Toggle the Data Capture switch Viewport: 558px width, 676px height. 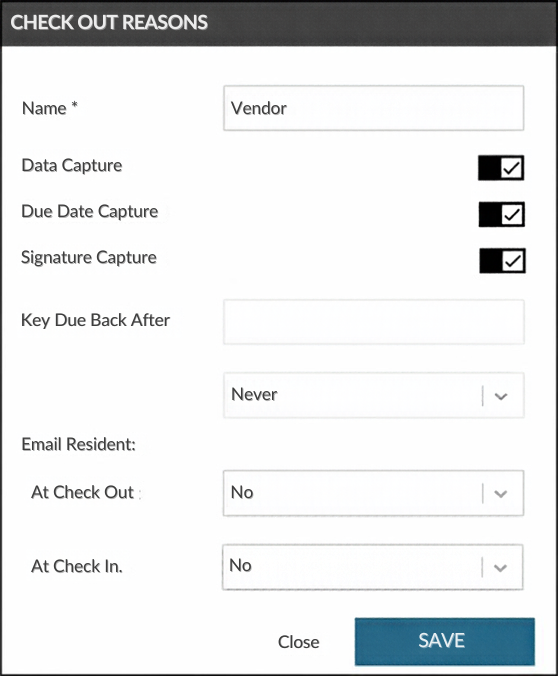click(x=501, y=168)
